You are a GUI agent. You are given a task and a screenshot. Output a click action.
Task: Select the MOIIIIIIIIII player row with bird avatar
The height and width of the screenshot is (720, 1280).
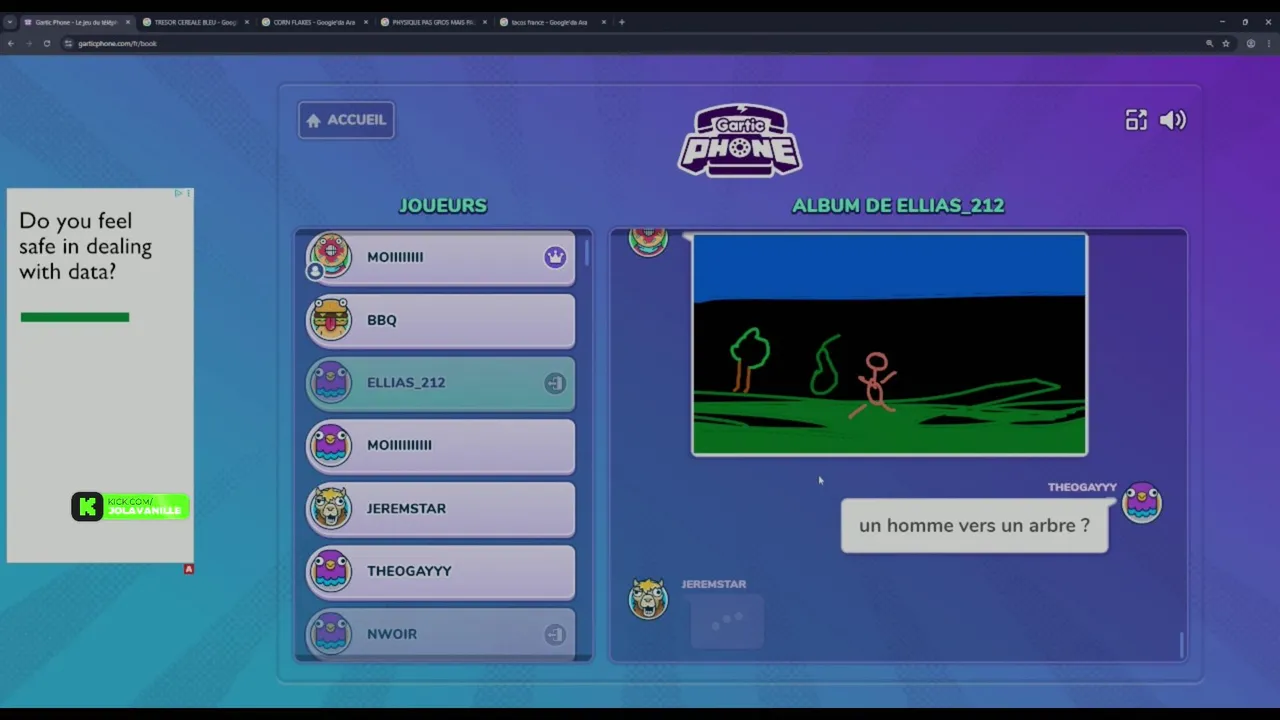(x=440, y=445)
